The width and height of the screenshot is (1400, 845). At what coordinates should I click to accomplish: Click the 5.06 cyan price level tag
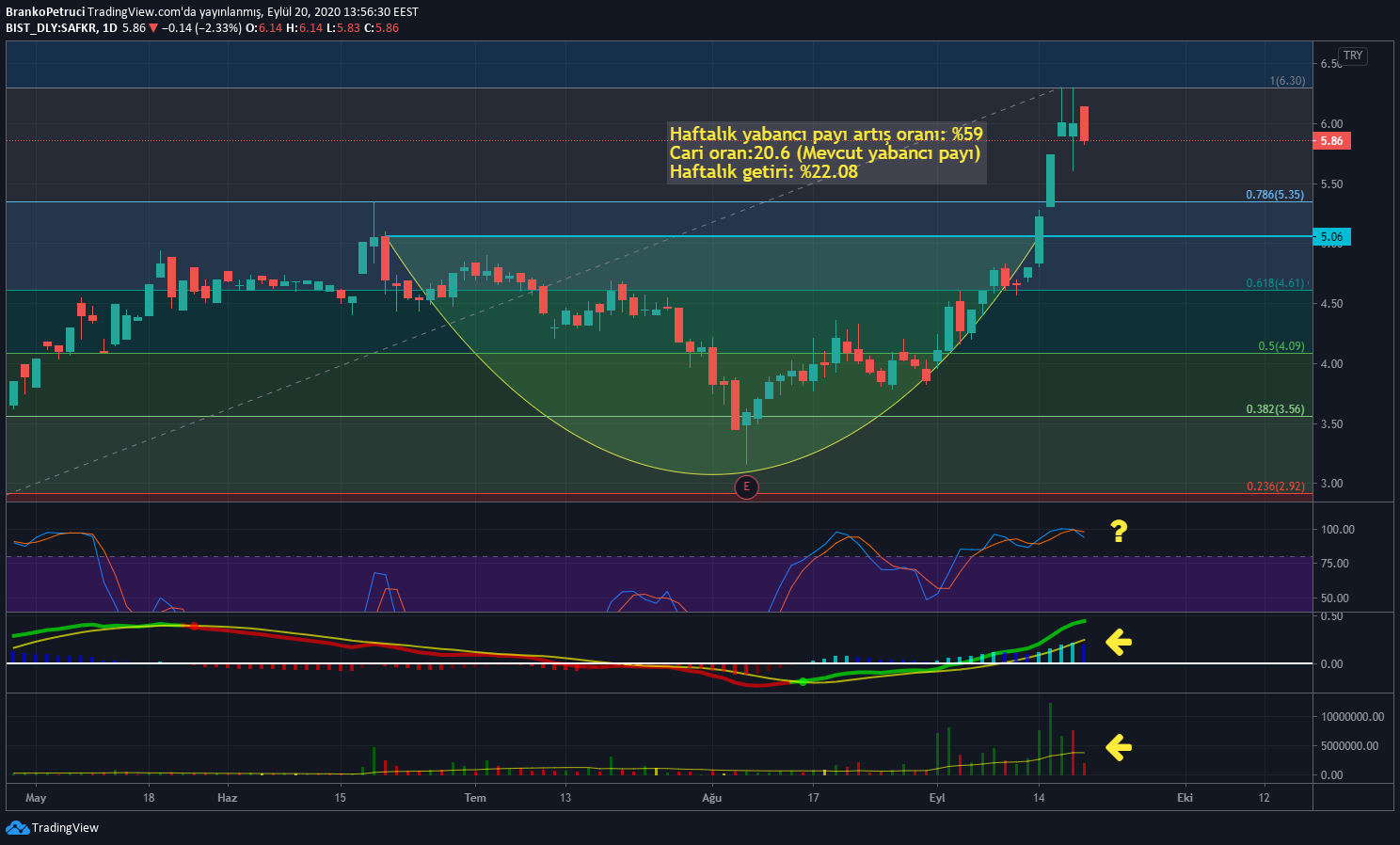tap(1331, 237)
